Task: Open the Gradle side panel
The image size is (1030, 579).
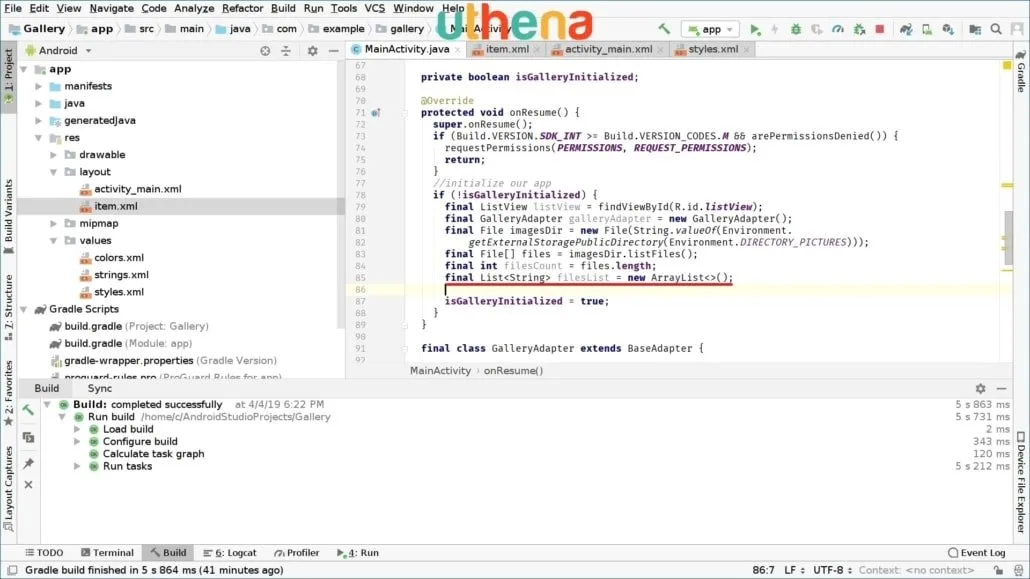Action: click(x=1021, y=71)
